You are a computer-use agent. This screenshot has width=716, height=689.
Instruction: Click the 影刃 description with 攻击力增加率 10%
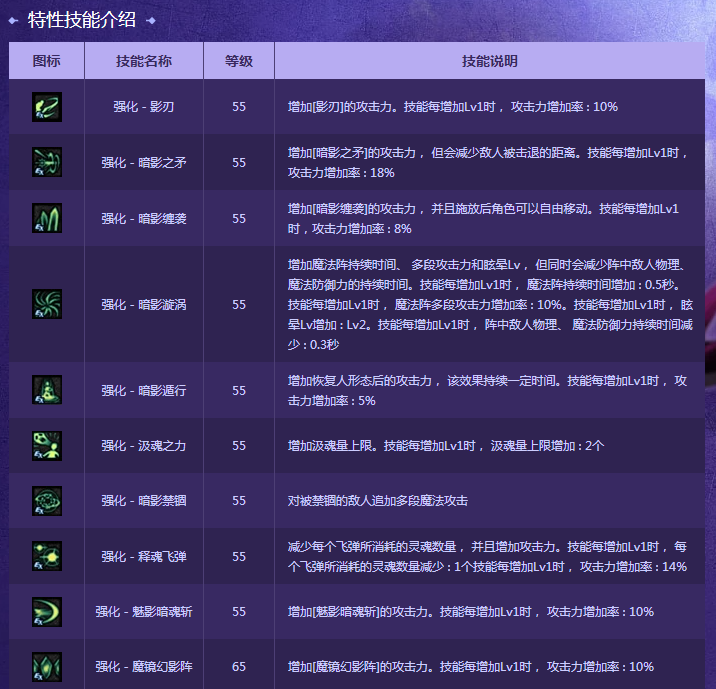click(x=453, y=107)
